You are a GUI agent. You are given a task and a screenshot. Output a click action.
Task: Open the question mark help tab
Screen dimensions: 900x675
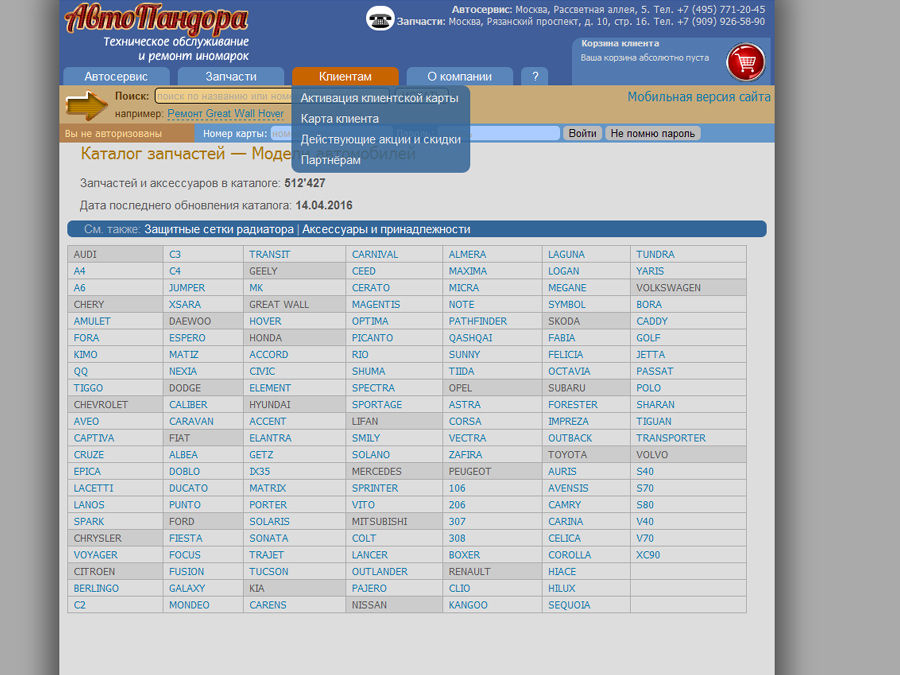(535, 76)
